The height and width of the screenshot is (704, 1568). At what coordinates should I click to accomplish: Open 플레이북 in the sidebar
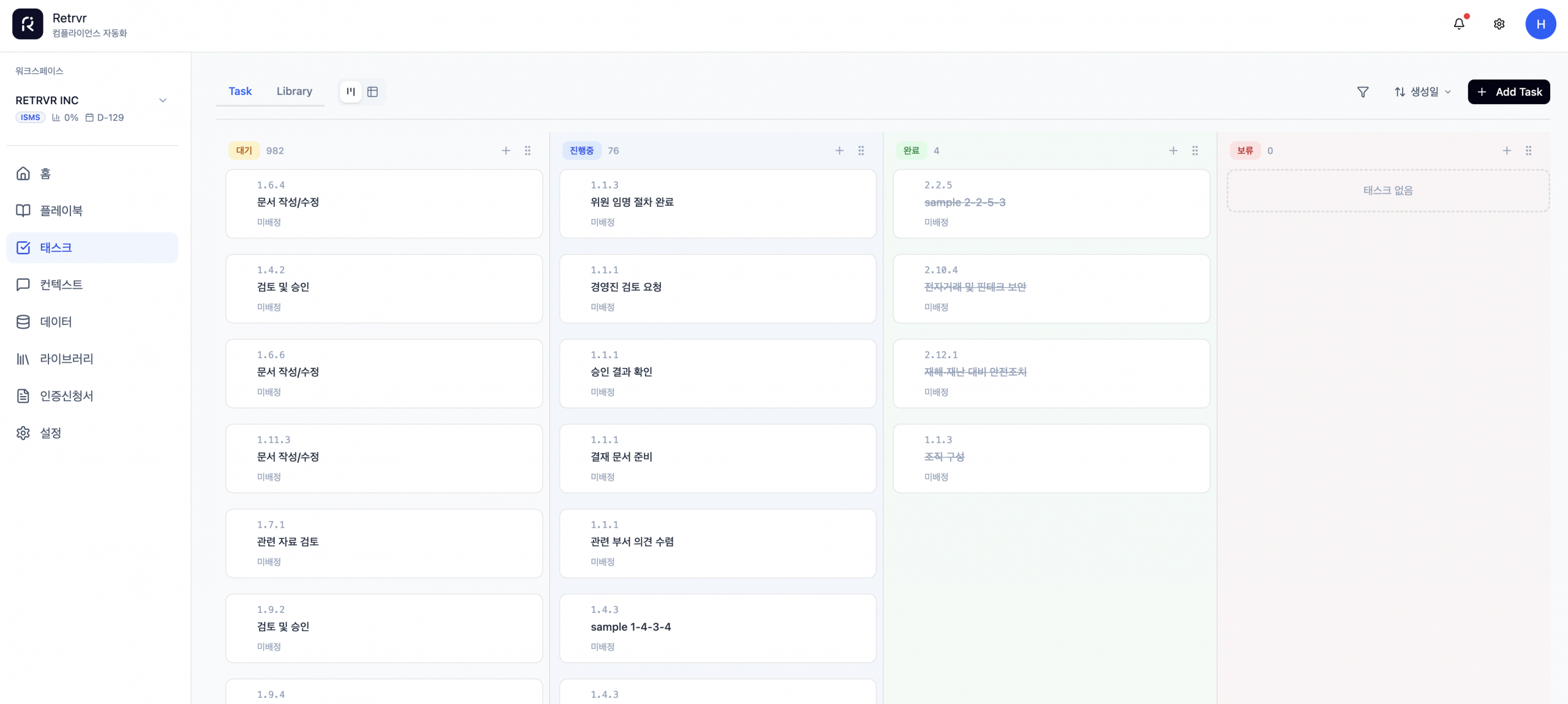click(61, 211)
